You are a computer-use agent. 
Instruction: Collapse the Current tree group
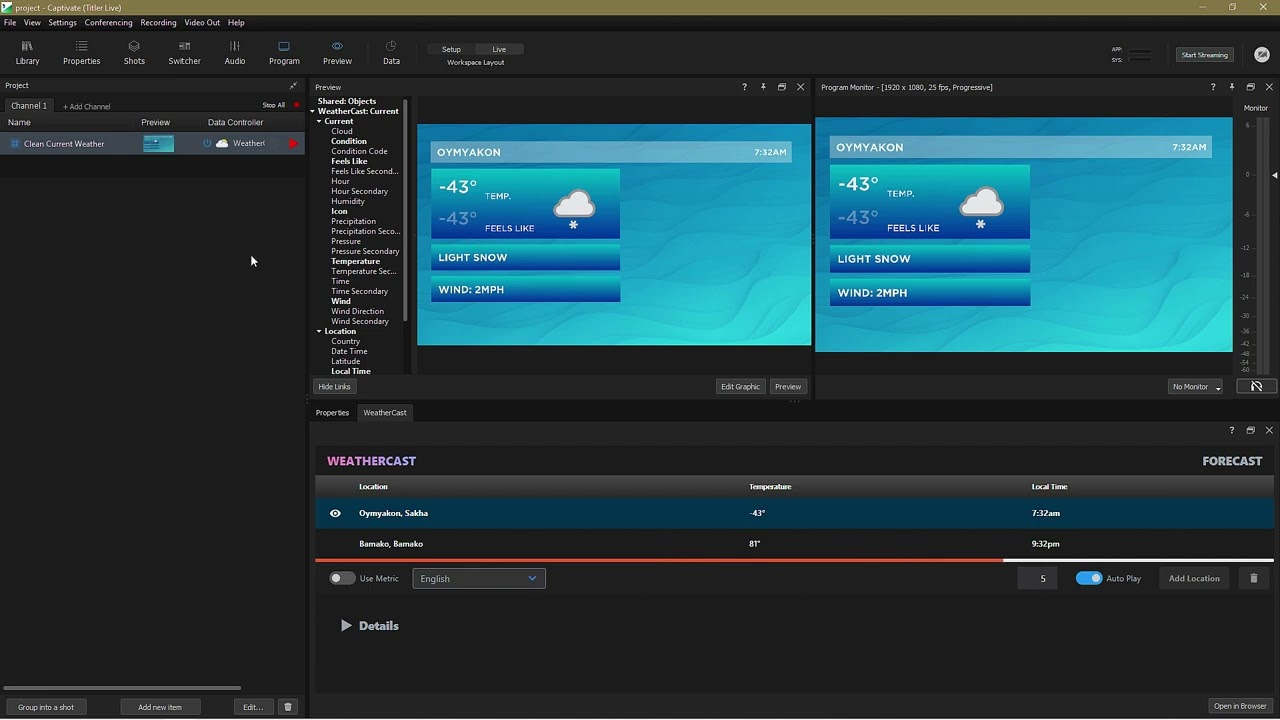point(319,121)
